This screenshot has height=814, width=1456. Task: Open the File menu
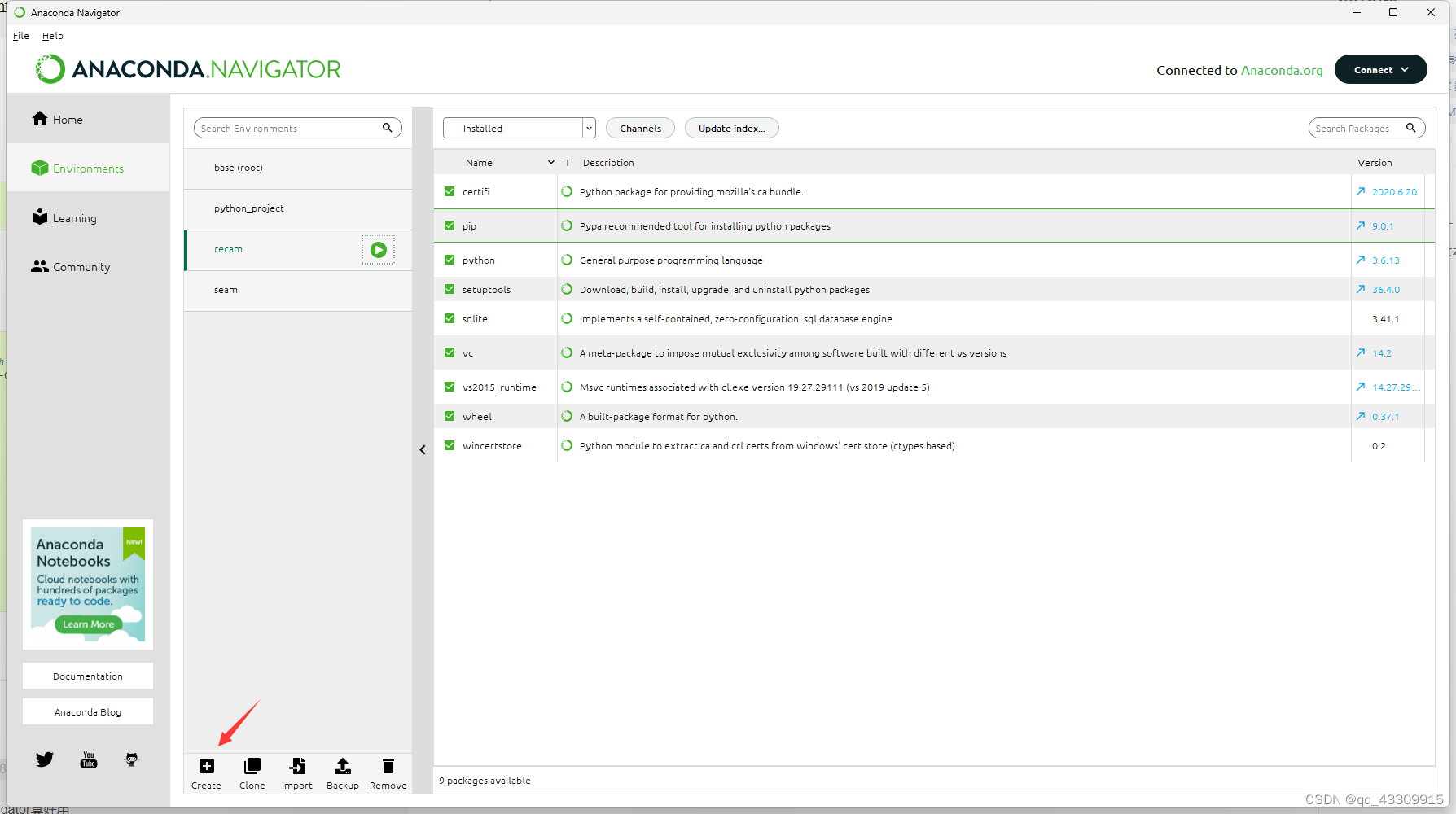tap(21, 36)
